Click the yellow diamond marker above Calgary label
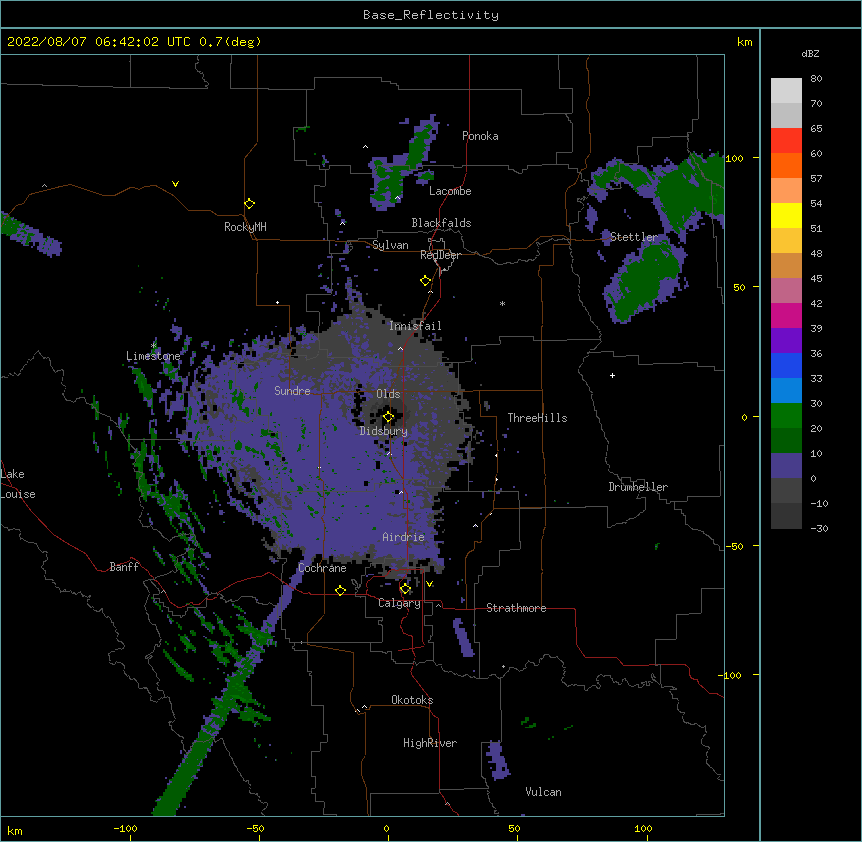862x842 pixels. click(x=405, y=589)
